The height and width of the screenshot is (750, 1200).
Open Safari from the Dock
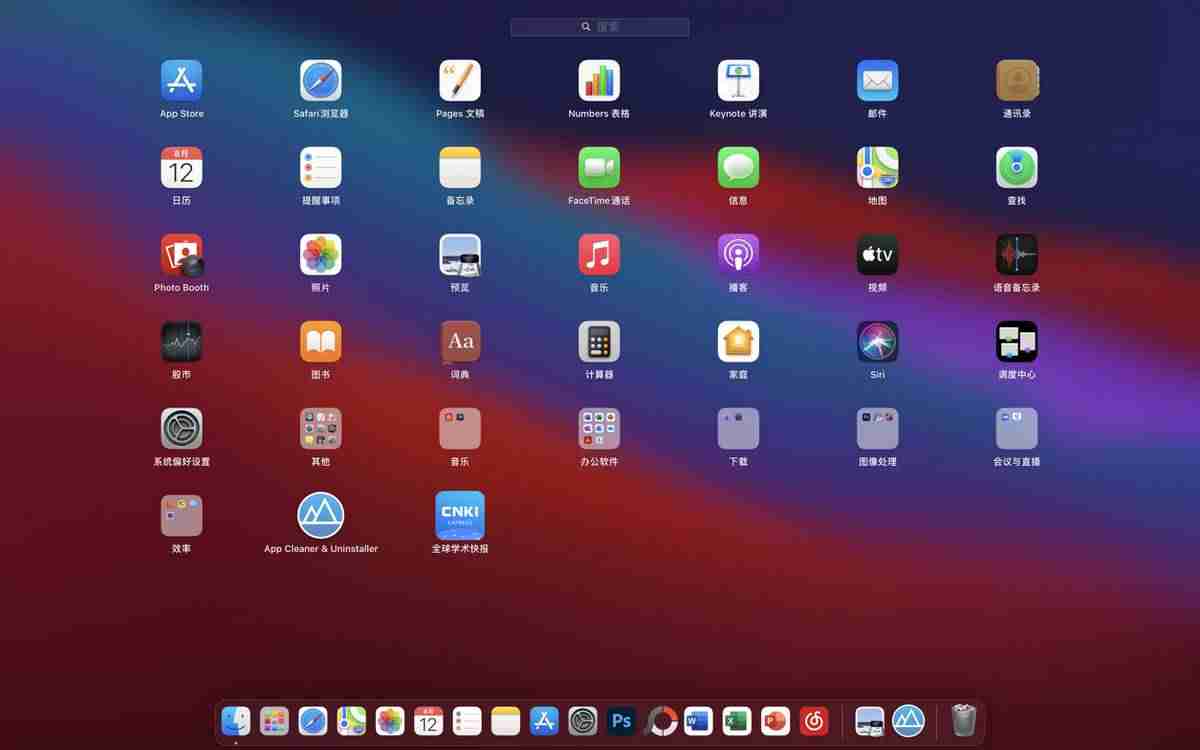[313, 721]
